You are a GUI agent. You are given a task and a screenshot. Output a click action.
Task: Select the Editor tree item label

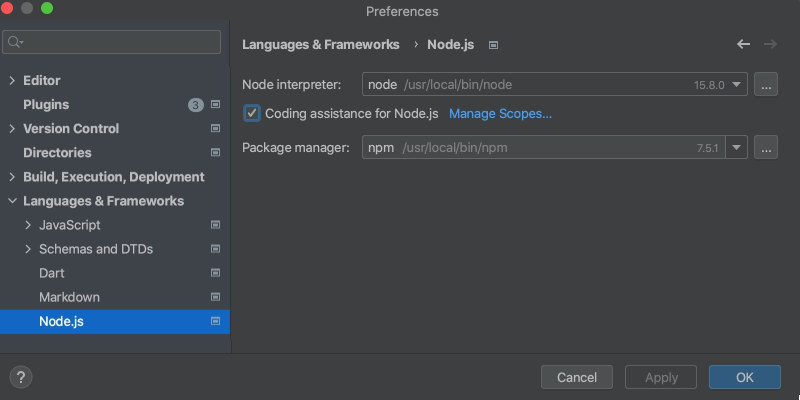pos(42,81)
